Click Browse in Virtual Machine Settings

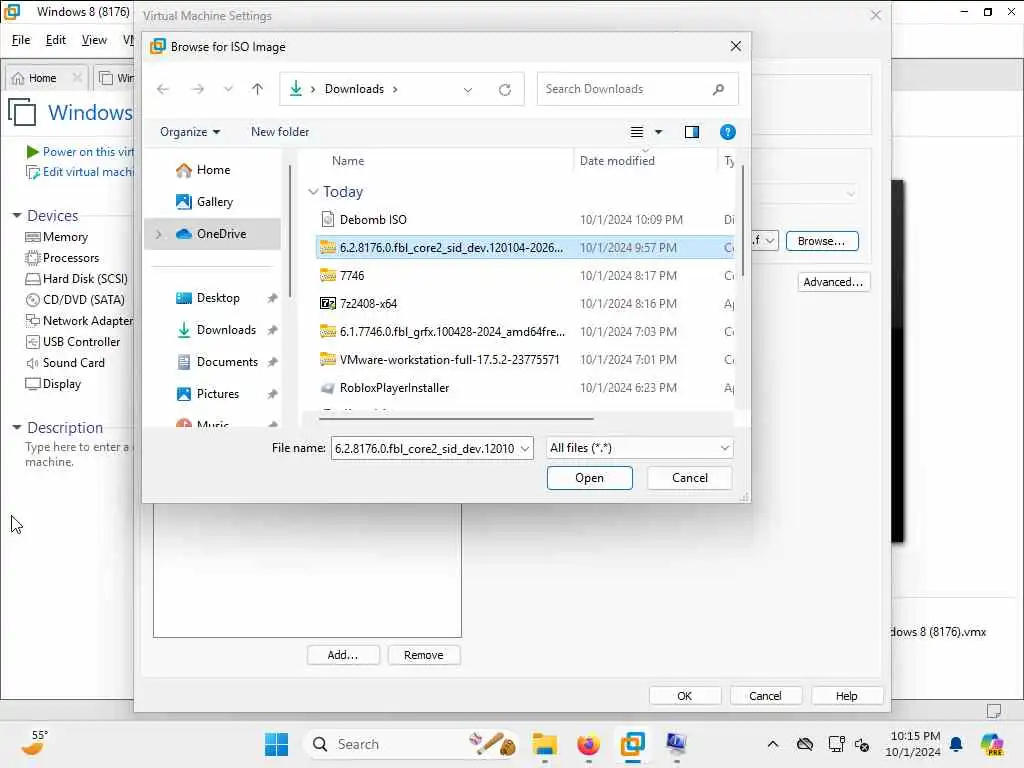pyautogui.click(x=822, y=241)
